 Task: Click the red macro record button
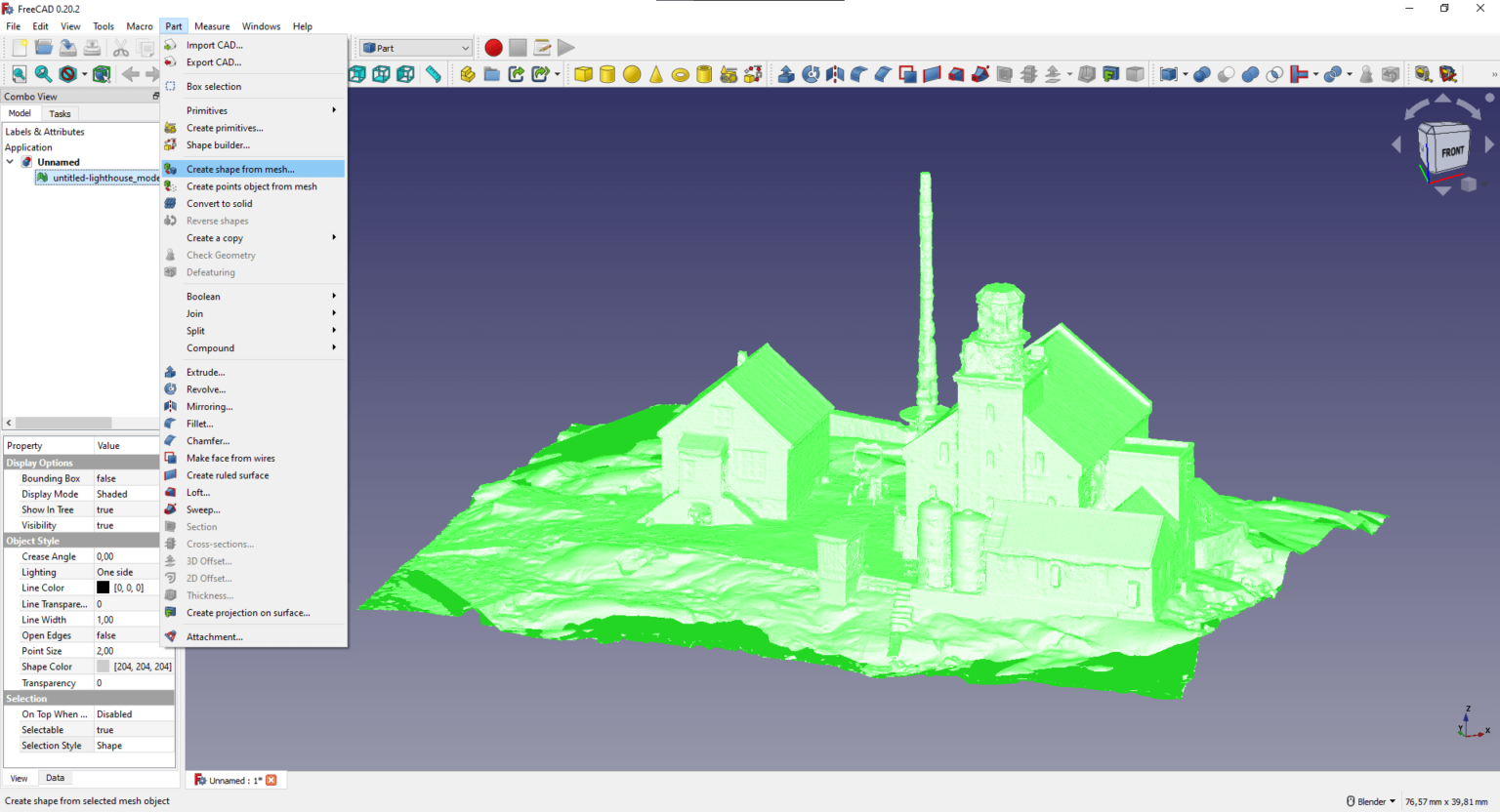493,47
